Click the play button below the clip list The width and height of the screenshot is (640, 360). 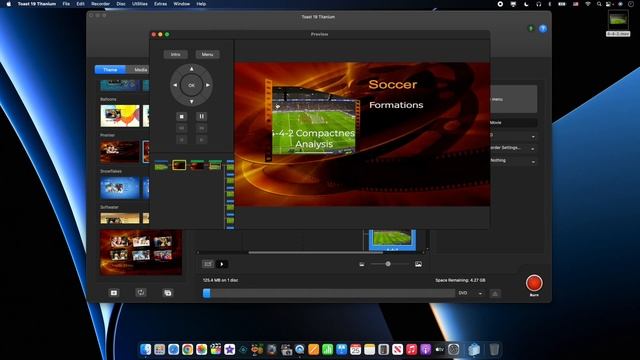point(222,264)
